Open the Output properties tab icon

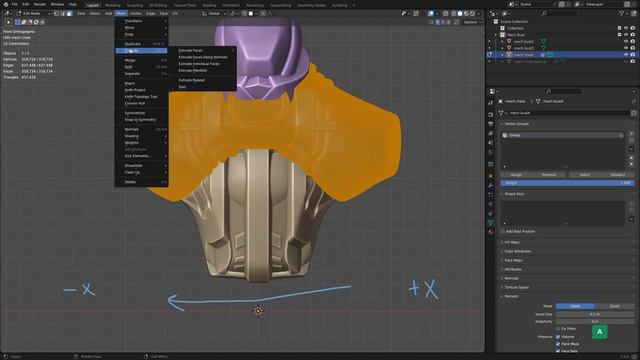tap(491, 124)
